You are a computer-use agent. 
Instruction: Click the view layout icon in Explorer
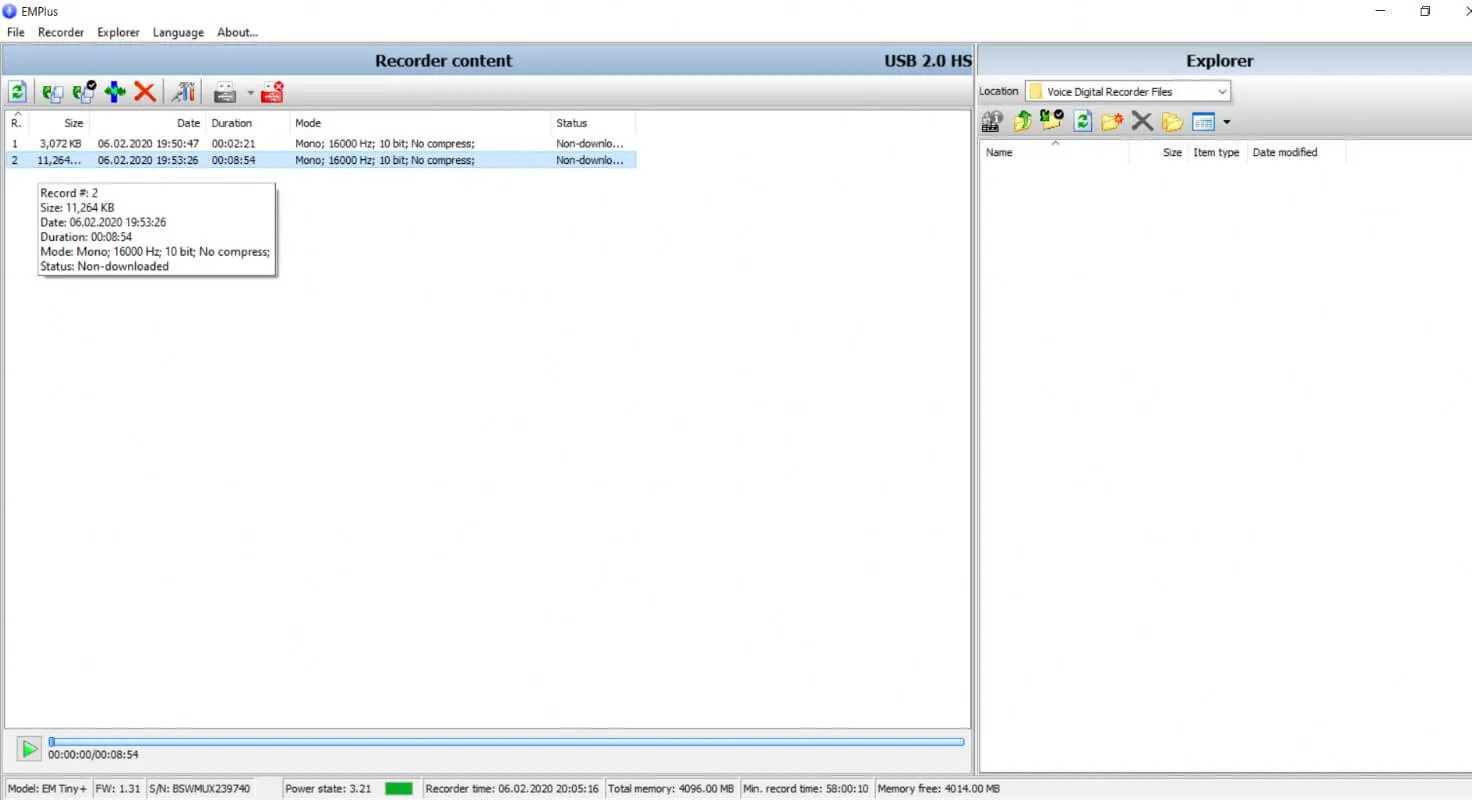[x=1203, y=122]
